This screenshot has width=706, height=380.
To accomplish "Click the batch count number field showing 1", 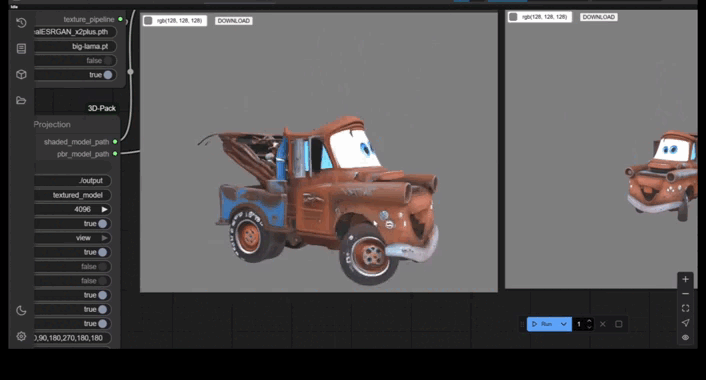I will click(579, 324).
